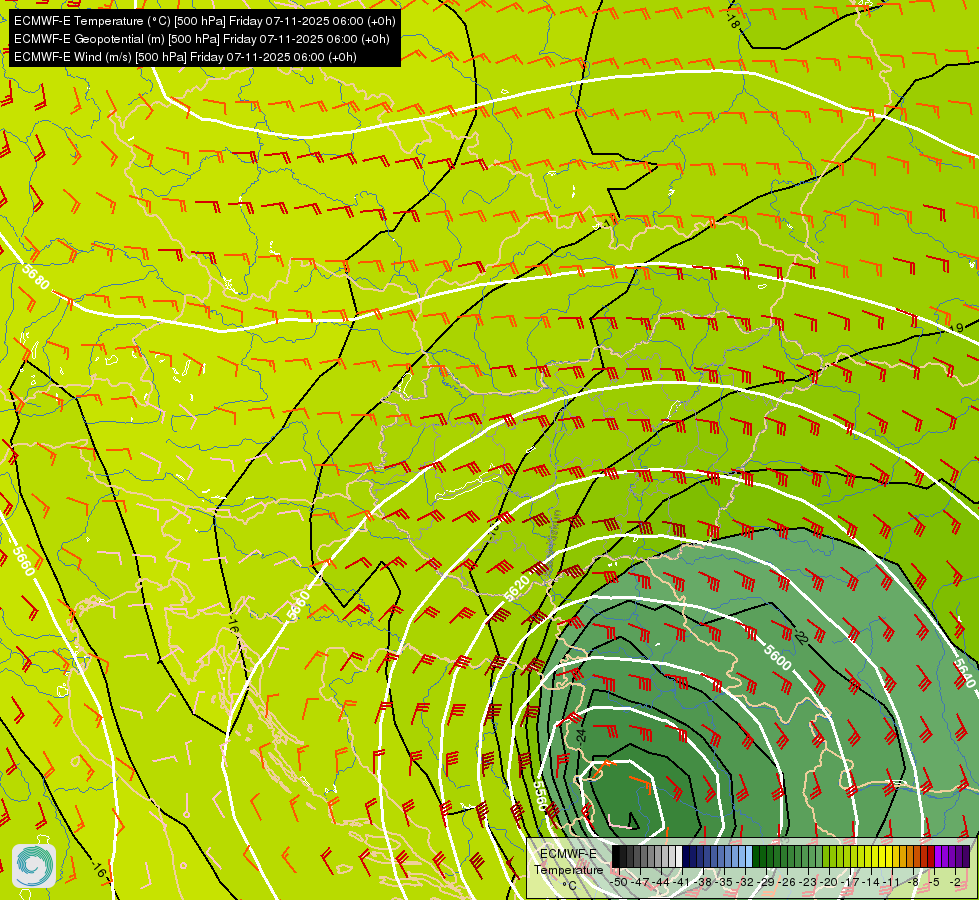Click the -5 tick label on scale

933,882
